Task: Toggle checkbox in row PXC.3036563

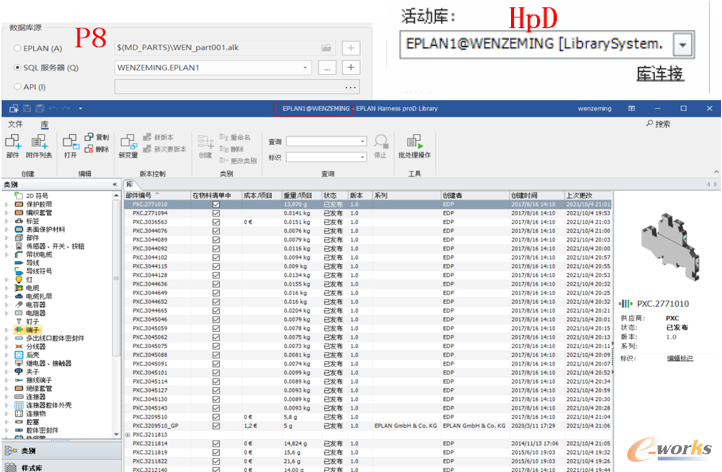Action: [216, 222]
